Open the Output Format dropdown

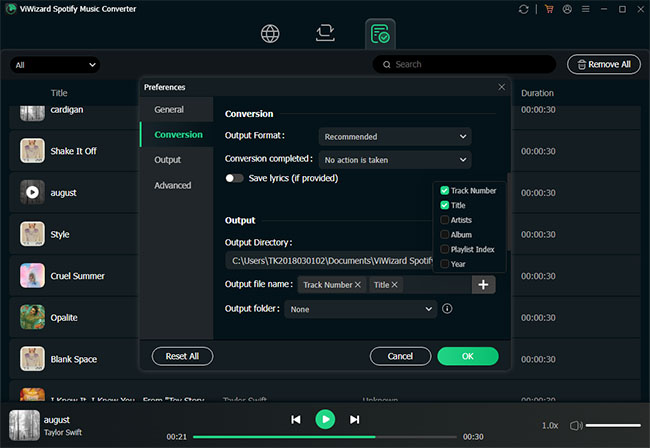click(x=395, y=136)
